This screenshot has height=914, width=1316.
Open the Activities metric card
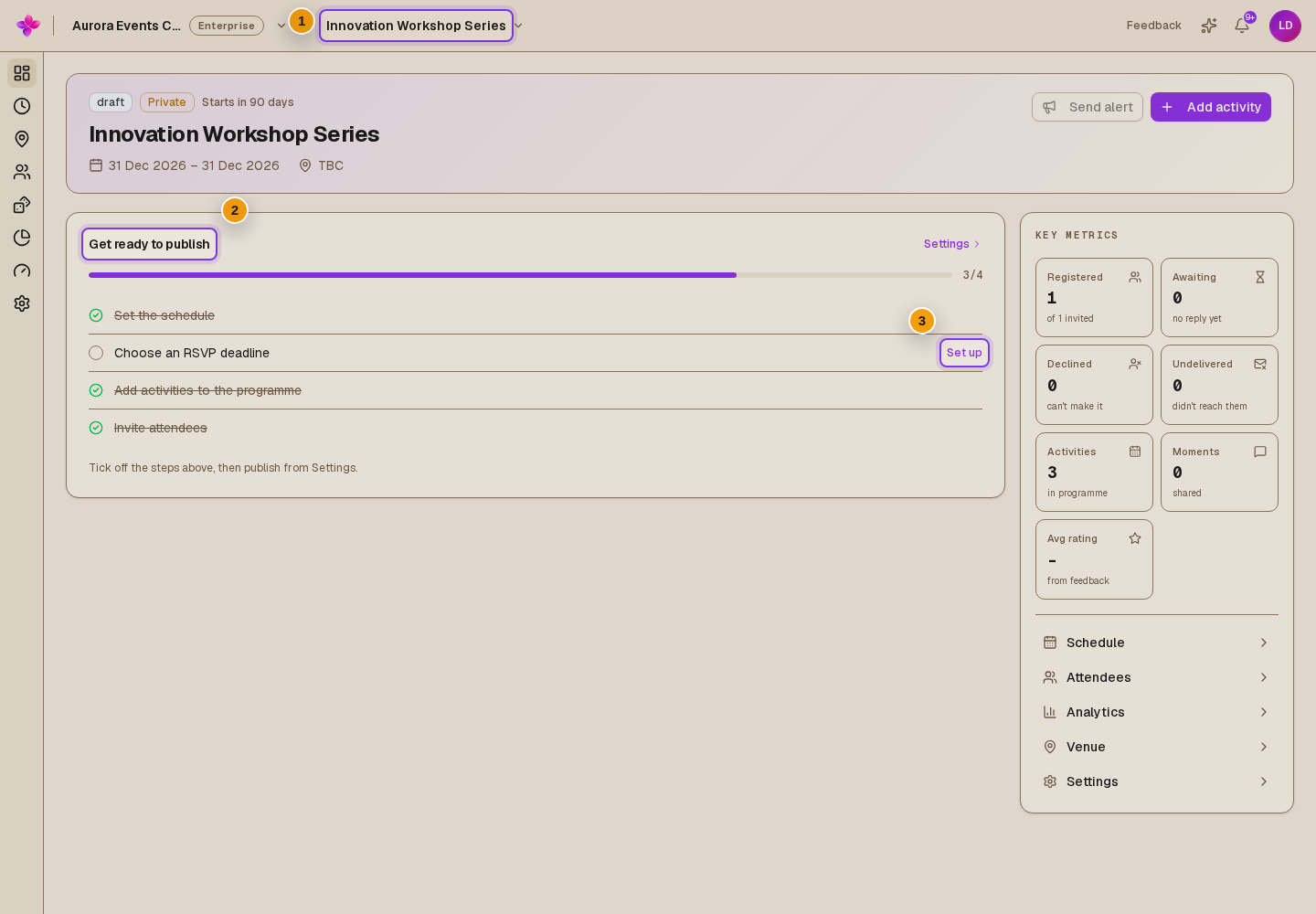coord(1094,472)
